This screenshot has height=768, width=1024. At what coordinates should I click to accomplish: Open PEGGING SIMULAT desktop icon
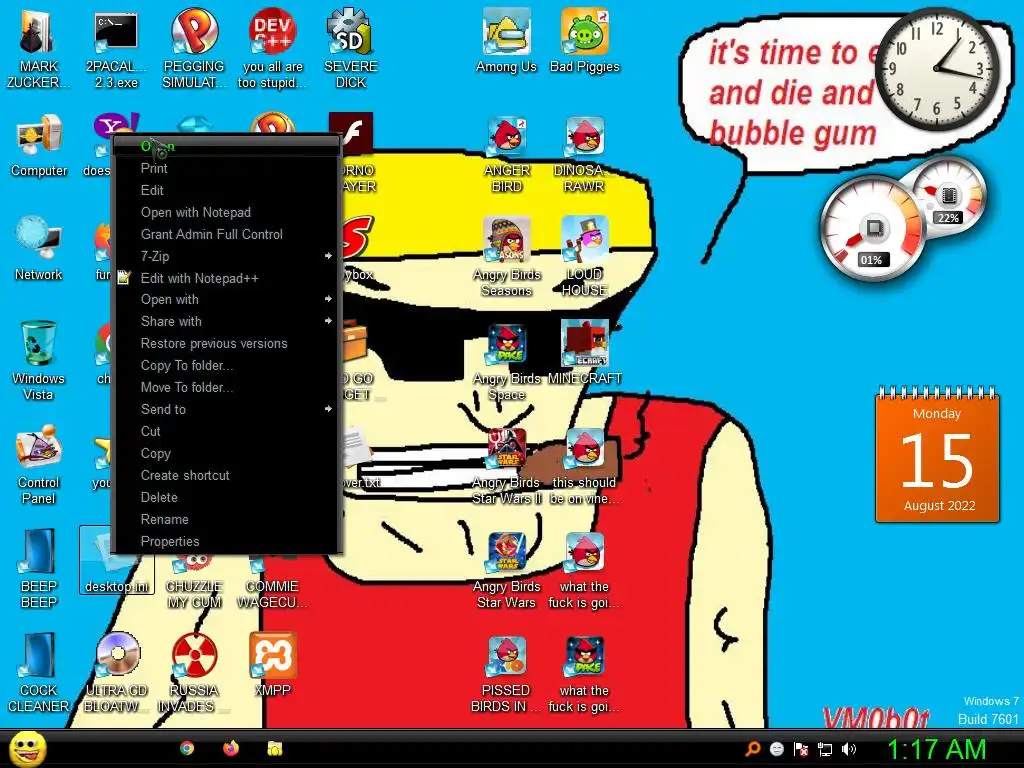(194, 49)
